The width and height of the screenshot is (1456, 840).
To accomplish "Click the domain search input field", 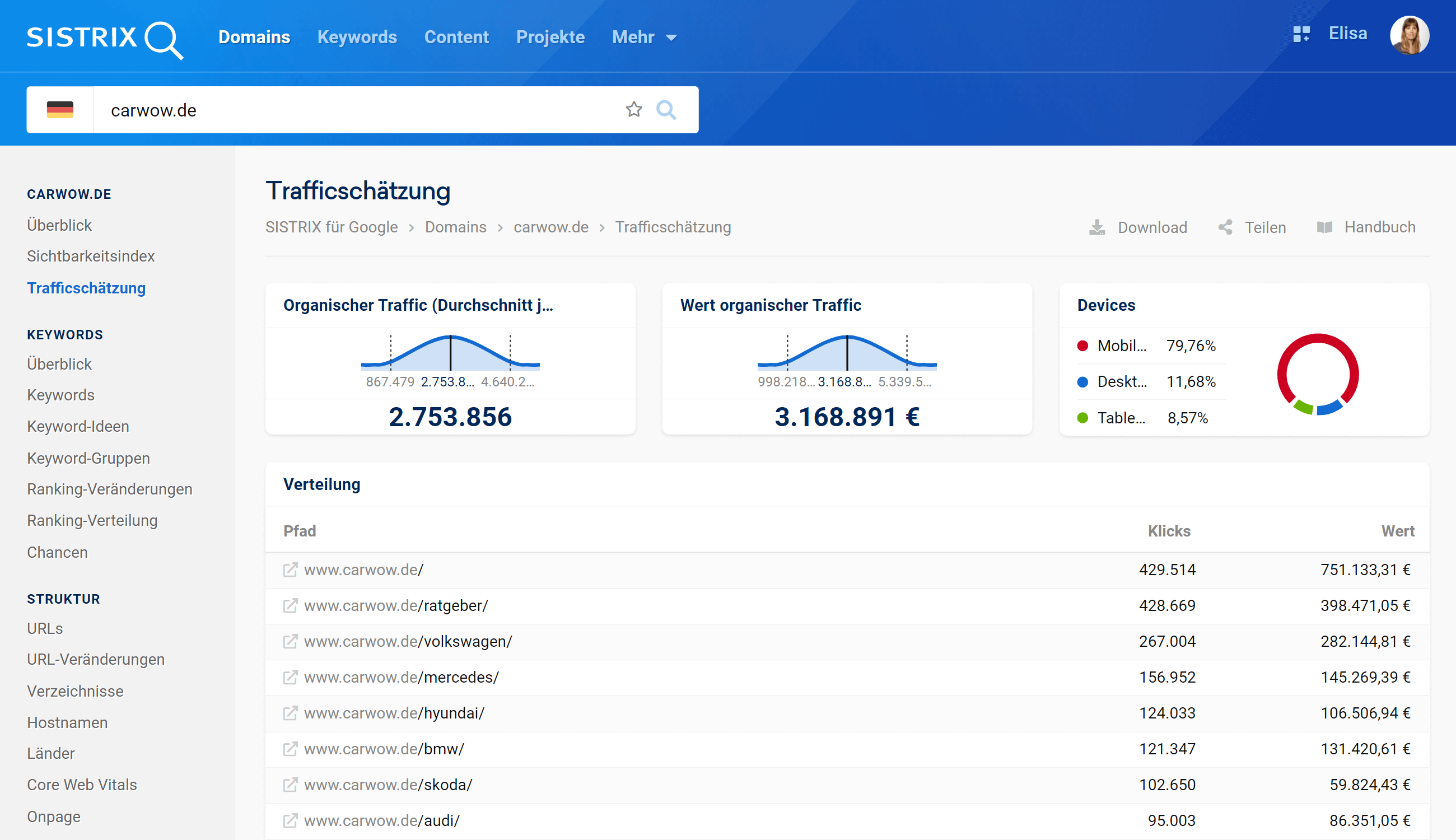I will point(358,110).
